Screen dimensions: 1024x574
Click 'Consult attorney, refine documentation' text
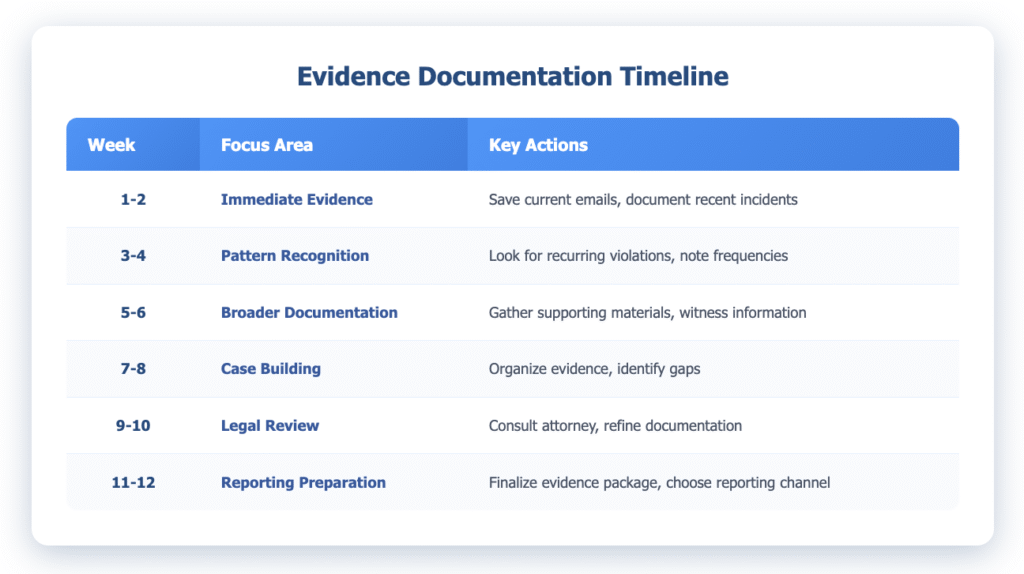[615, 425]
